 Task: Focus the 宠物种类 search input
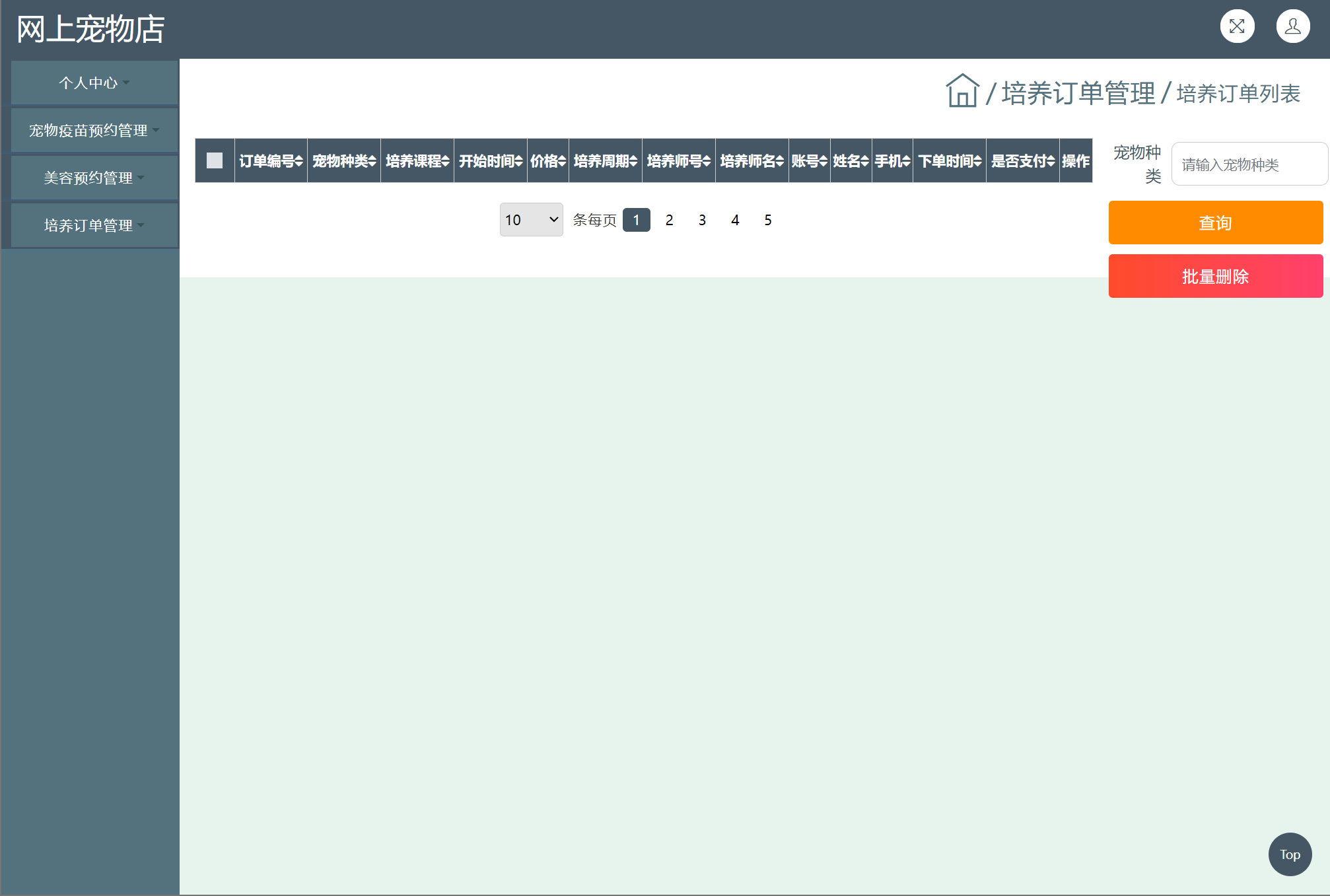coord(1248,164)
